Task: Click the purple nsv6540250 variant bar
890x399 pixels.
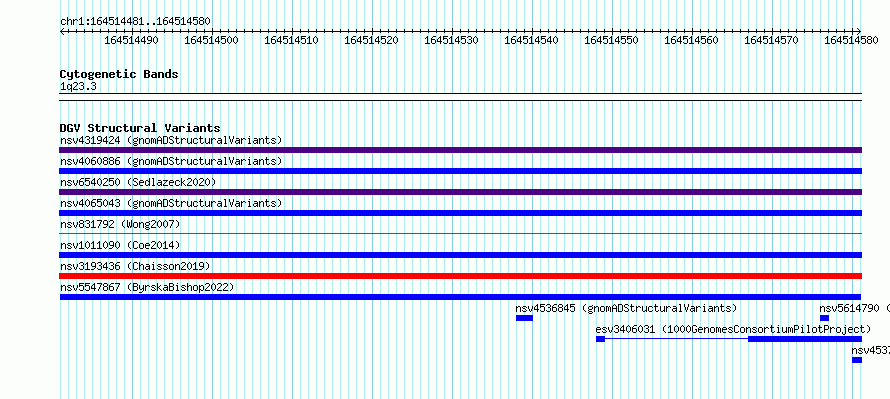Action: tap(460, 192)
